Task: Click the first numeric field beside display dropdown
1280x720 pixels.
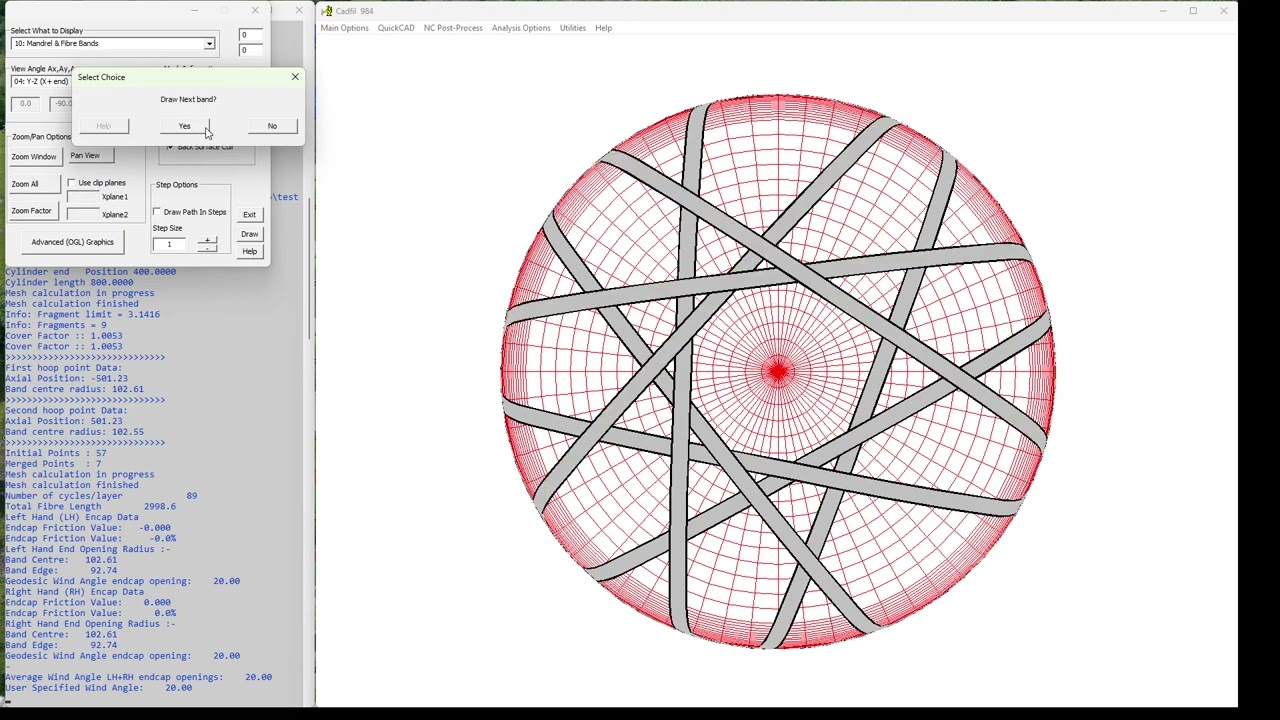Action: [x=250, y=35]
